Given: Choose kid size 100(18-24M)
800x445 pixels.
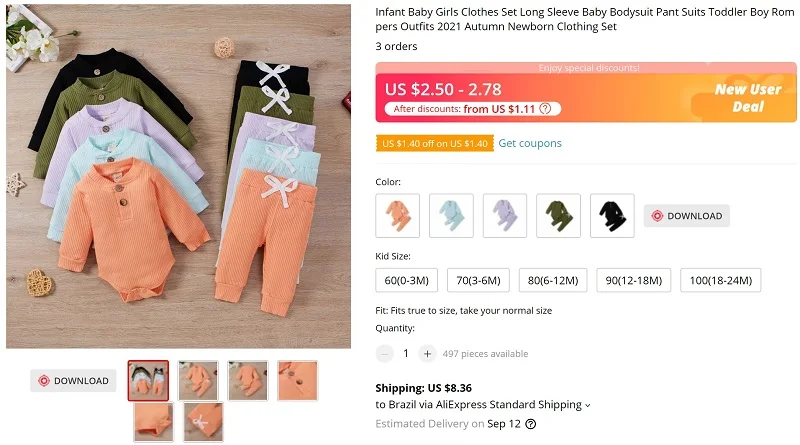Looking at the screenshot, I should (720, 280).
